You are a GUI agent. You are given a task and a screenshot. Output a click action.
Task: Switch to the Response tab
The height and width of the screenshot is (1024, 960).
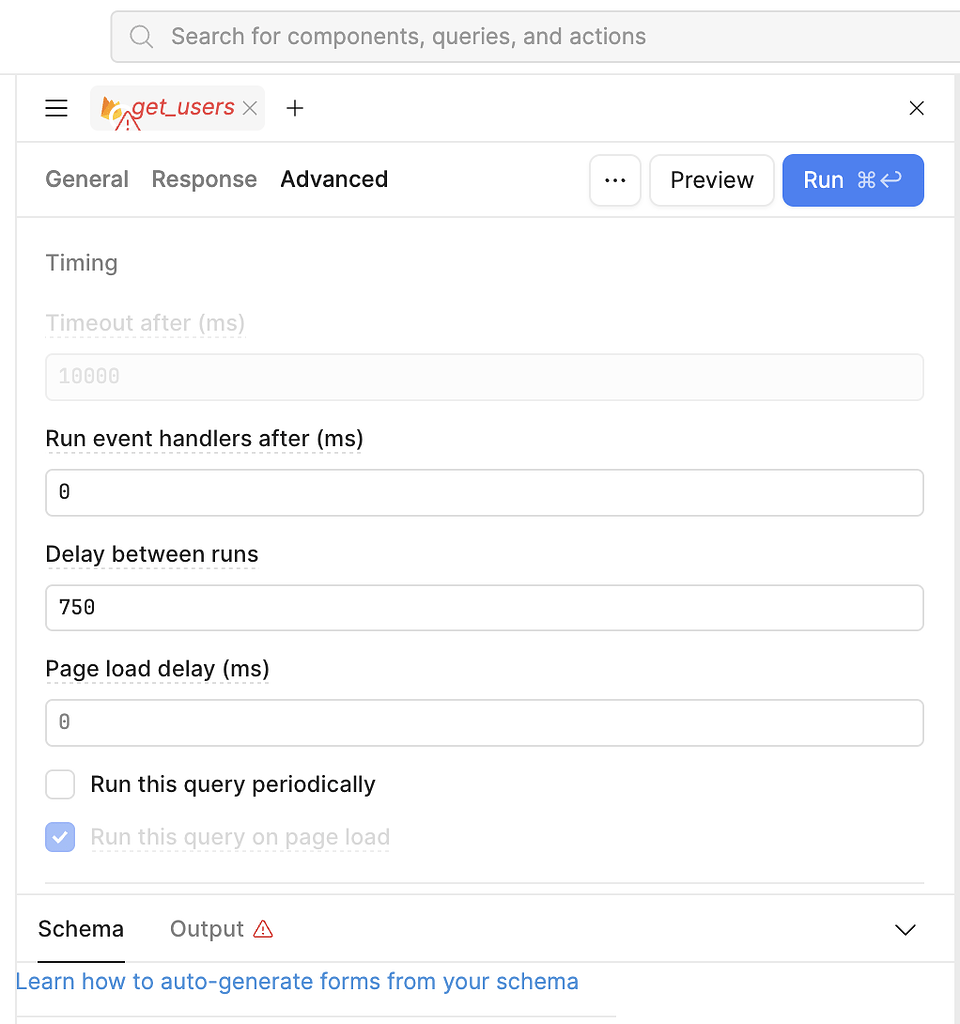coord(204,180)
